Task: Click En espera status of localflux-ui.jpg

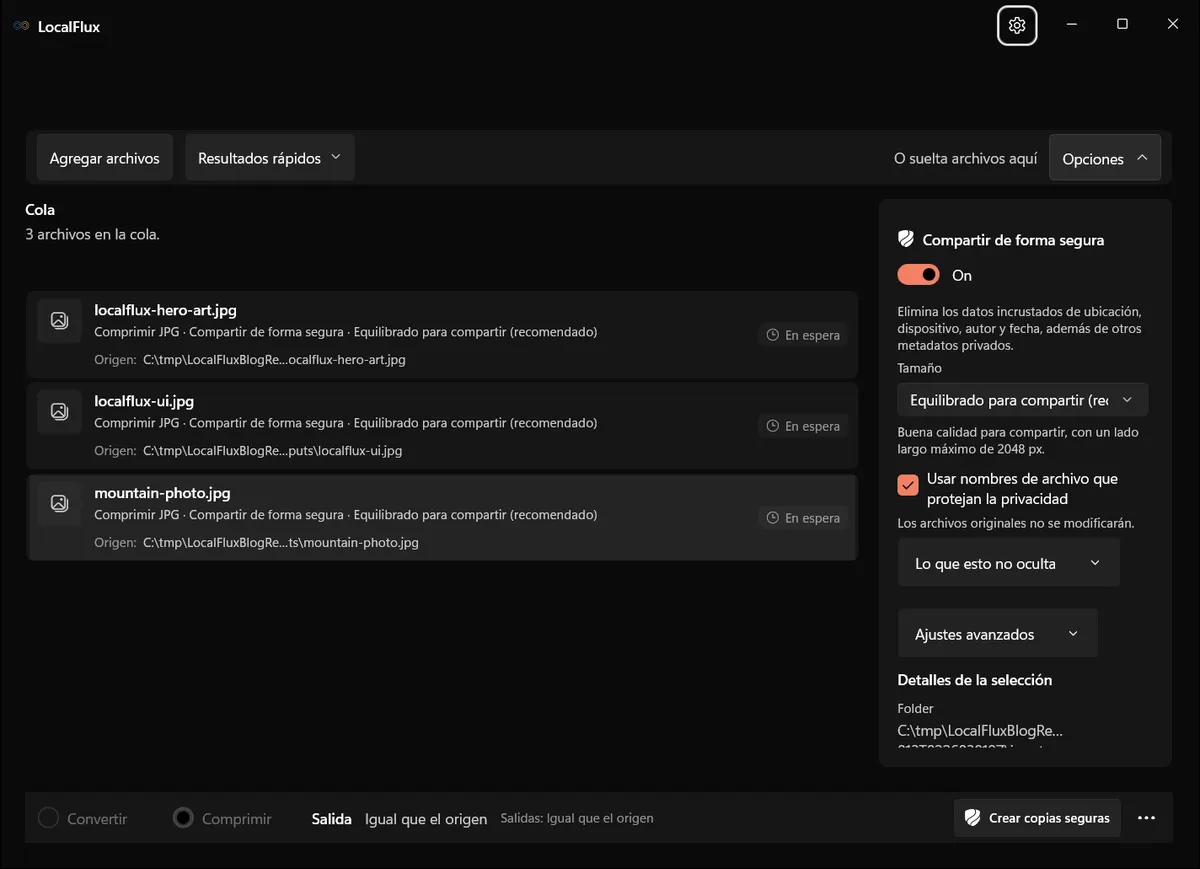Action: coord(803,426)
